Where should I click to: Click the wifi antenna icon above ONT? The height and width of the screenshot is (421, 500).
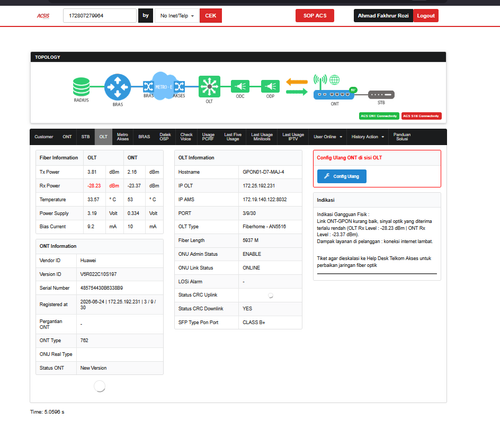(x=320, y=81)
